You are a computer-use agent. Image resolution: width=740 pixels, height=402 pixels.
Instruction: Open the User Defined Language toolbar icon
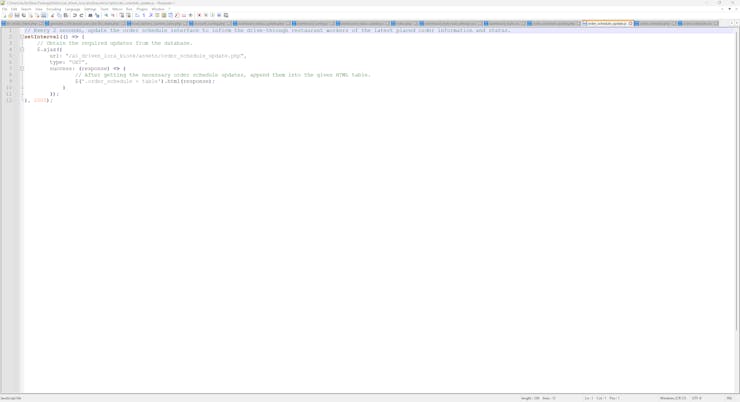pyautogui.click(x=157, y=15)
